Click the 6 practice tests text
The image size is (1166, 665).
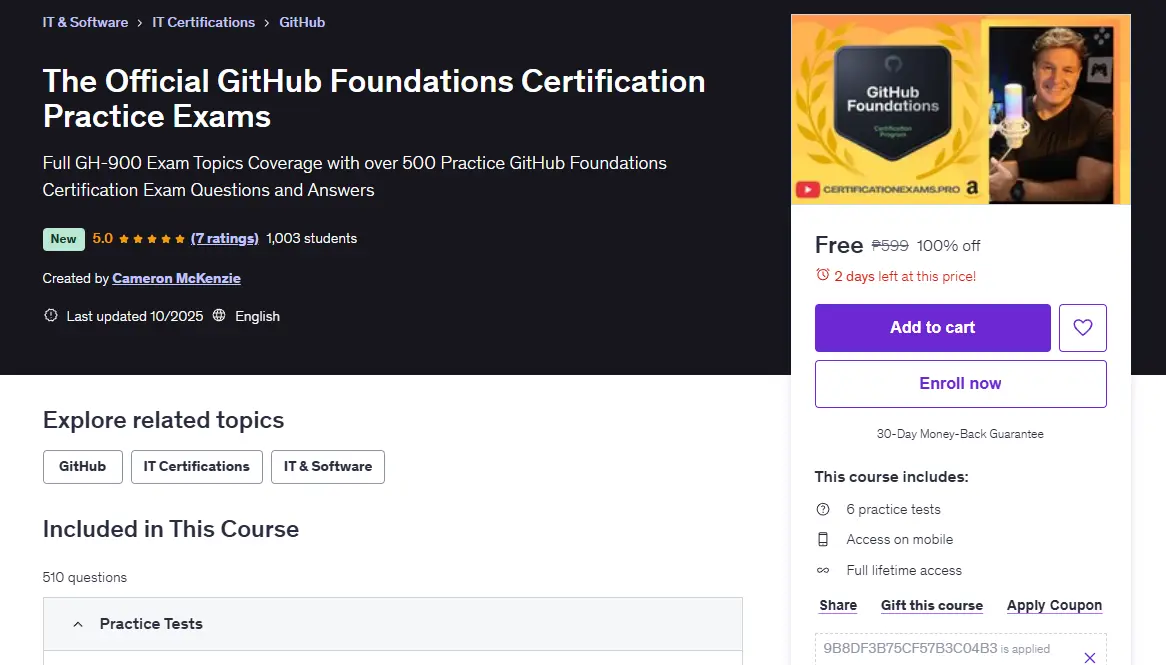click(x=893, y=510)
